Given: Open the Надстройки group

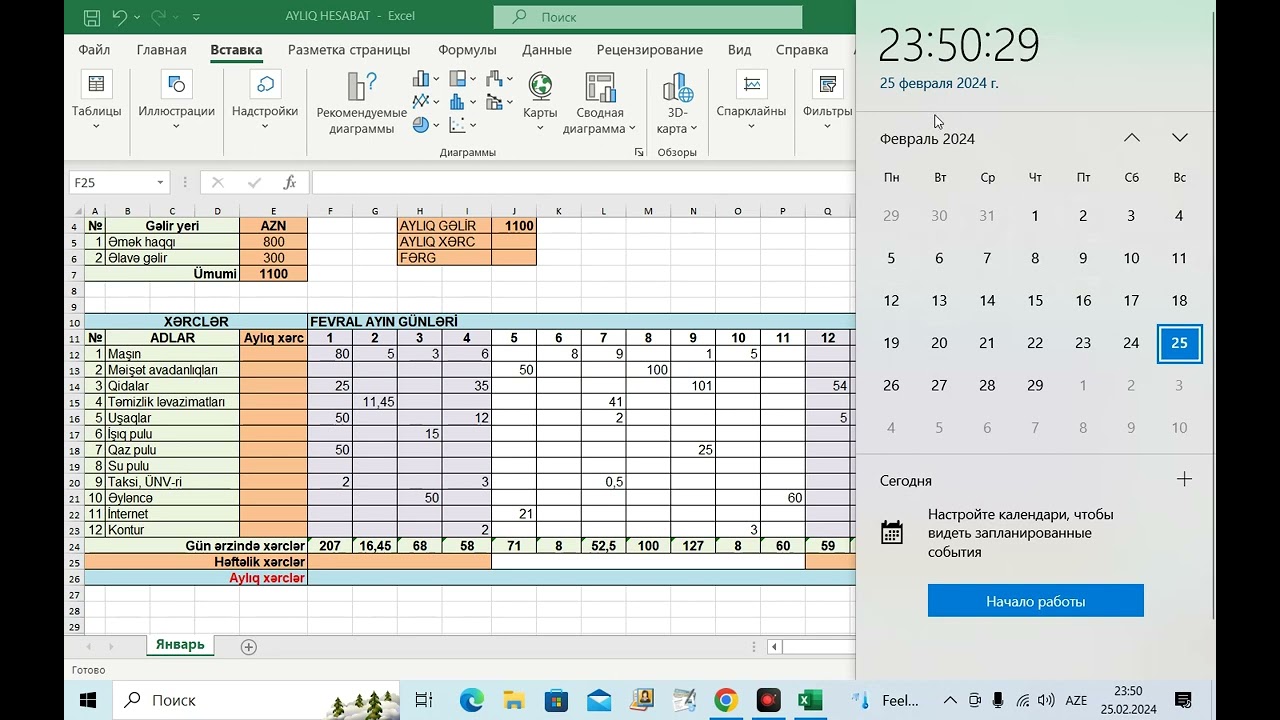Looking at the screenshot, I should coord(265,100).
